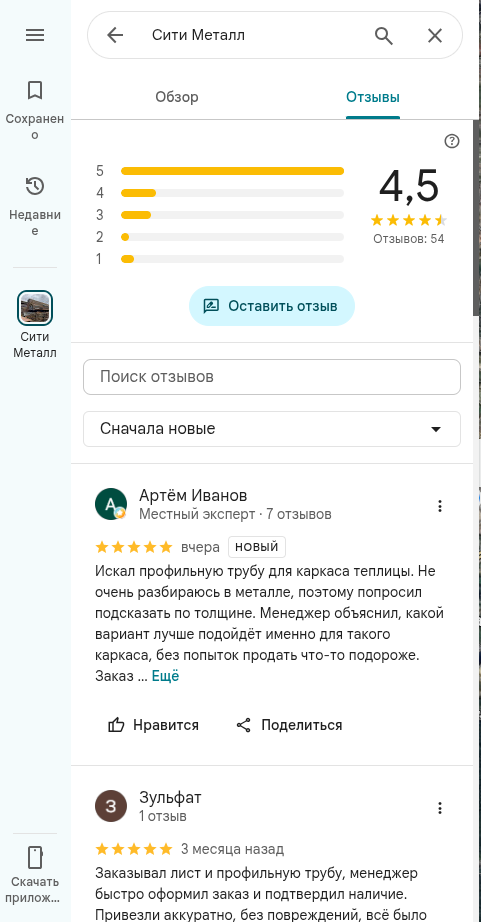
Task: Go back with the arrow icon
Action: pos(115,35)
